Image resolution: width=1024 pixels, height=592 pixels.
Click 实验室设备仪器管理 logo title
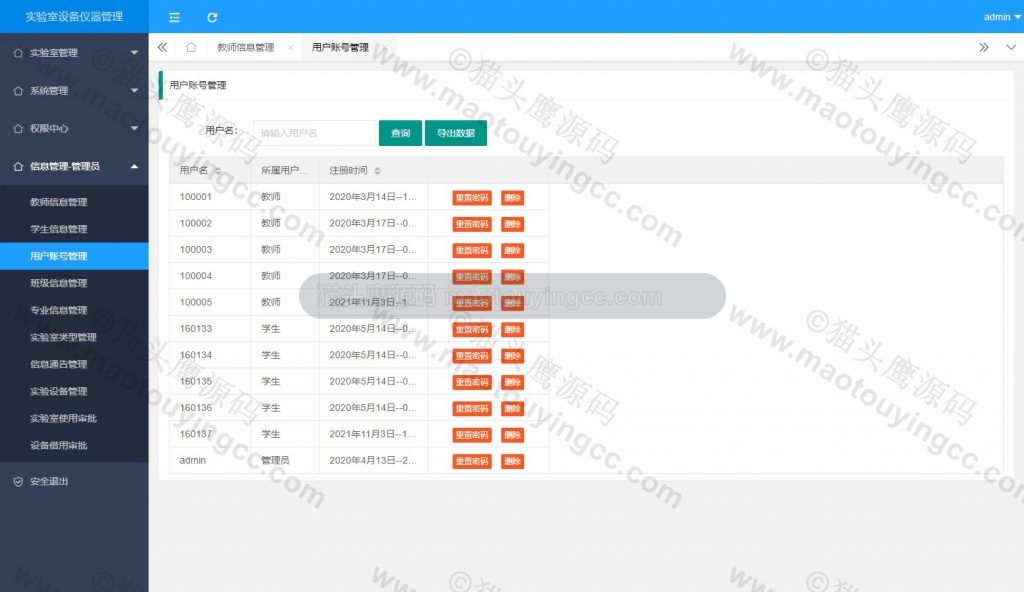pyautogui.click(x=74, y=16)
